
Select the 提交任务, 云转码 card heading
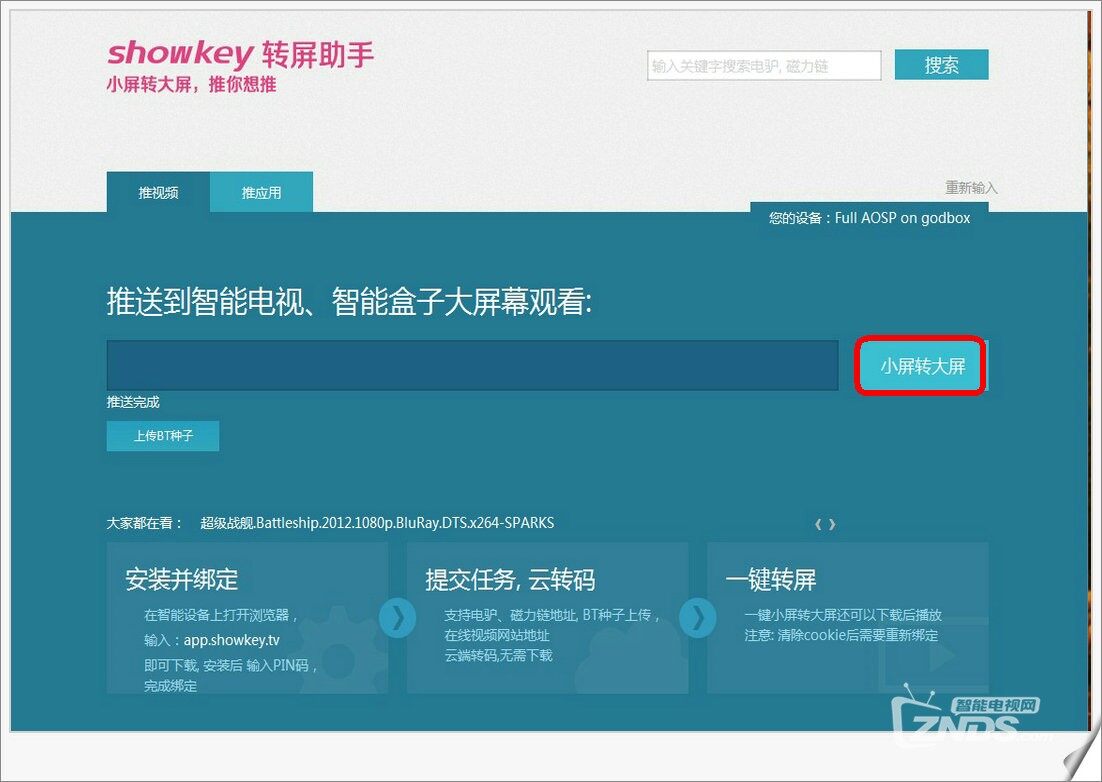(x=510, y=580)
